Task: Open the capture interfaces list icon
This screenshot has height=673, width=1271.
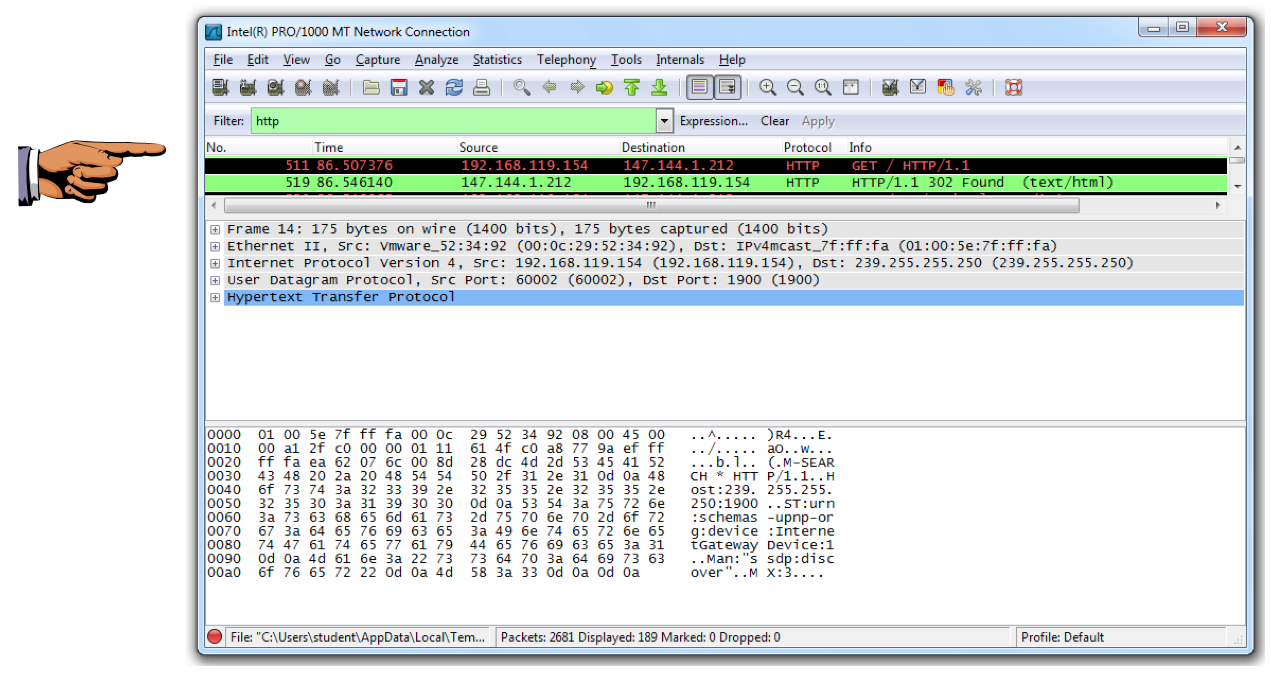Action: pos(220,88)
